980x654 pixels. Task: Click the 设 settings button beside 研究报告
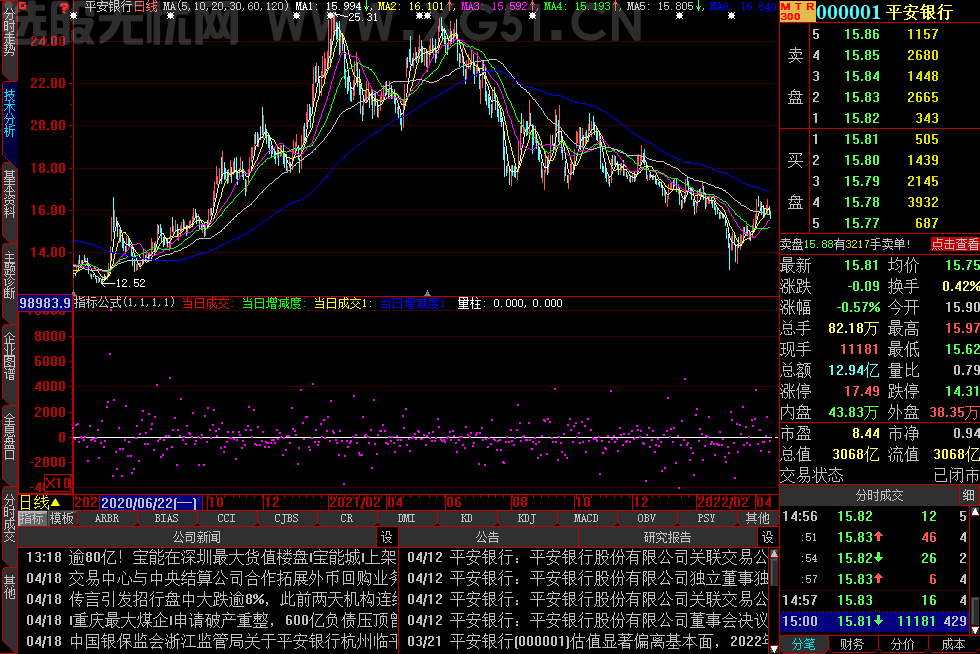pyautogui.click(x=768, y=537)
